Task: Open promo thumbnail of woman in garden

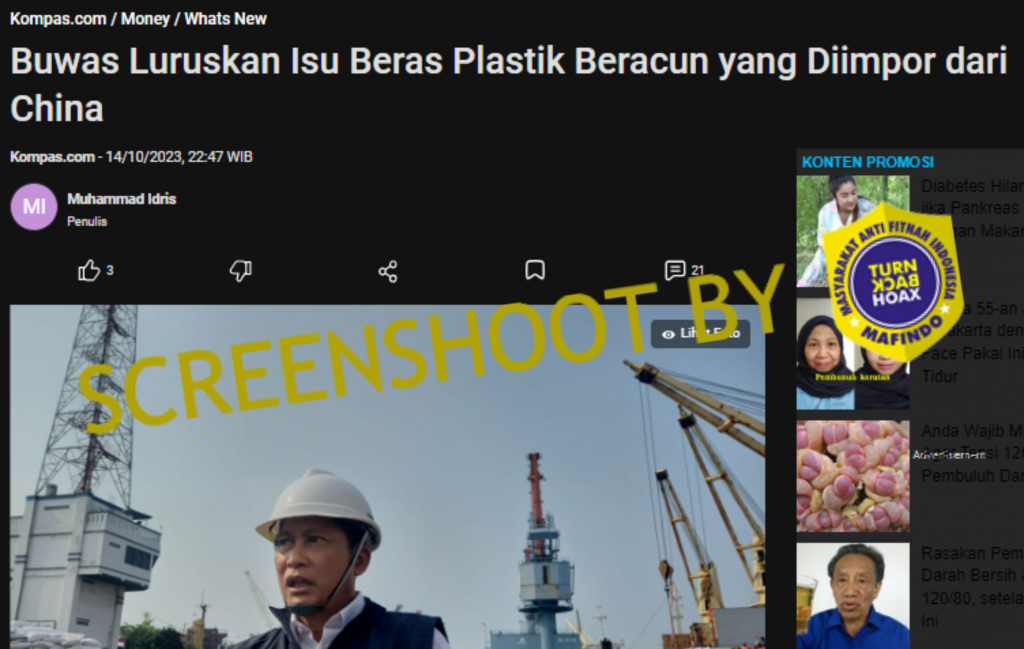Action: [853, 231]
